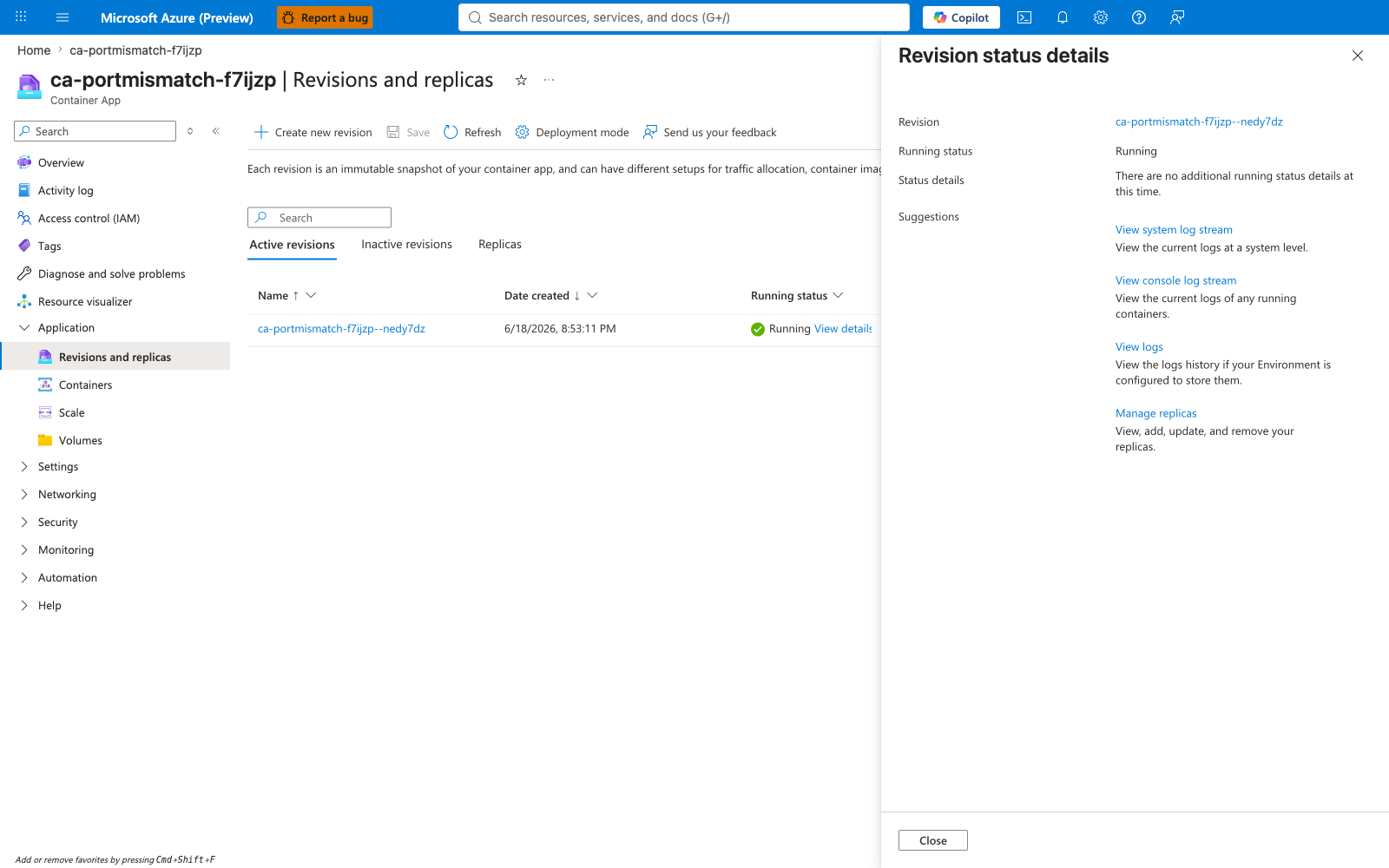This screenshot has height=868, width=1389.
Task: Open revision link in status details panel
Action: click(1199, 122)
